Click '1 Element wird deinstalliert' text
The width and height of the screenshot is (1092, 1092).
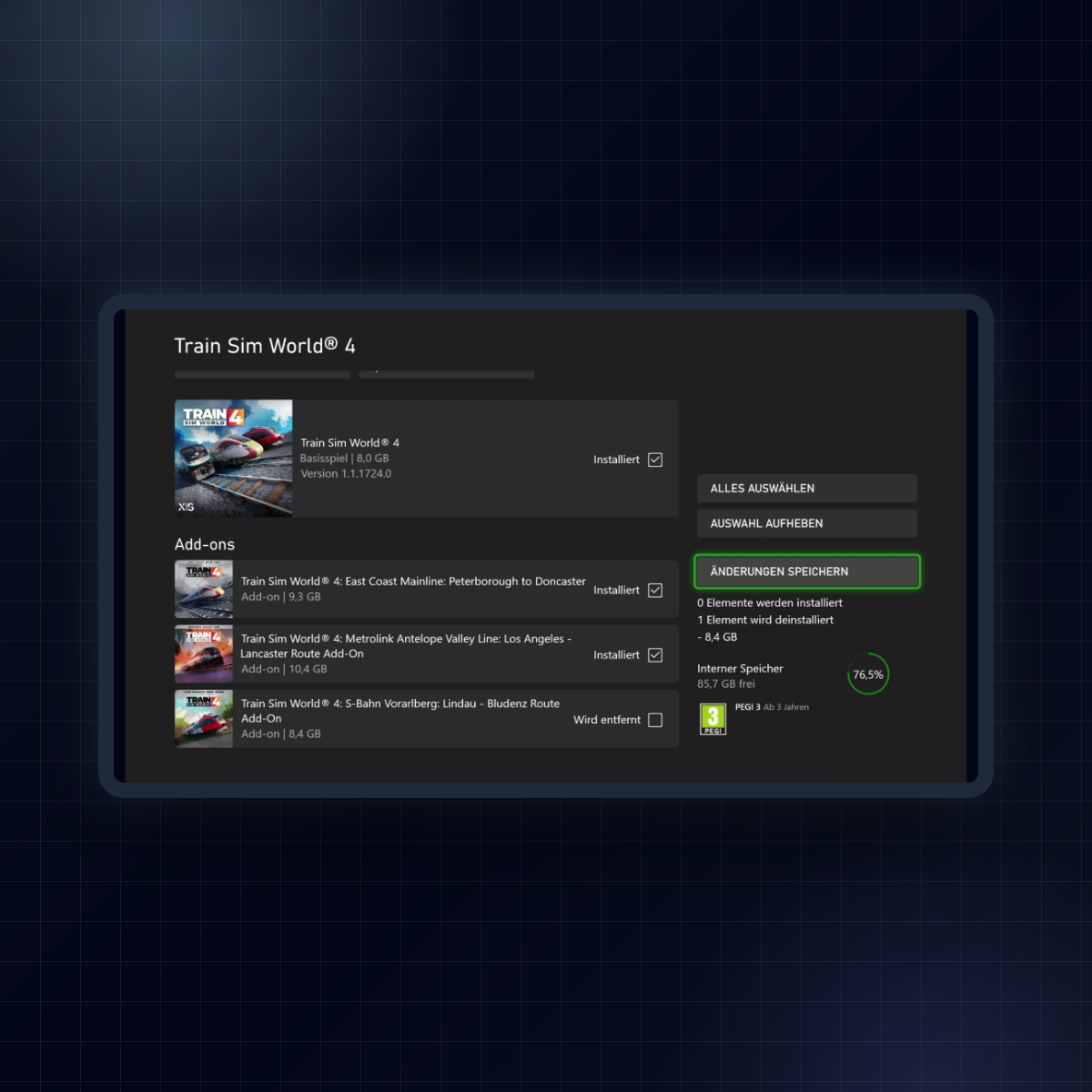(x=765, y=620)
